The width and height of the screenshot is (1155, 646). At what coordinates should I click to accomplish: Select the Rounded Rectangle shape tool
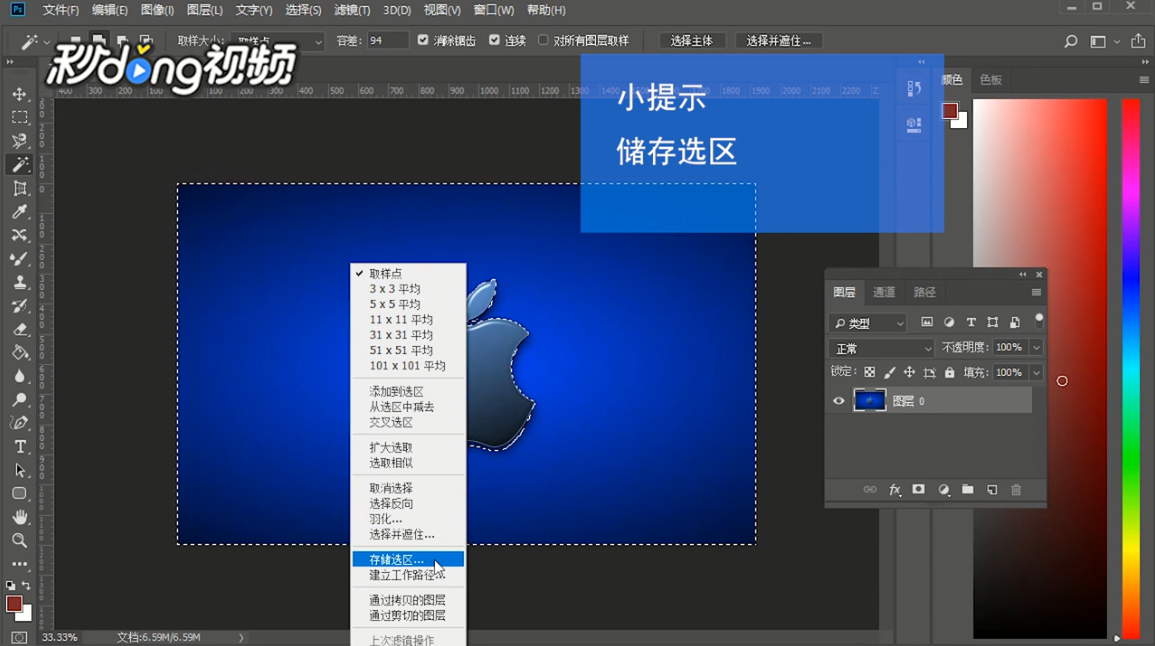20,494
